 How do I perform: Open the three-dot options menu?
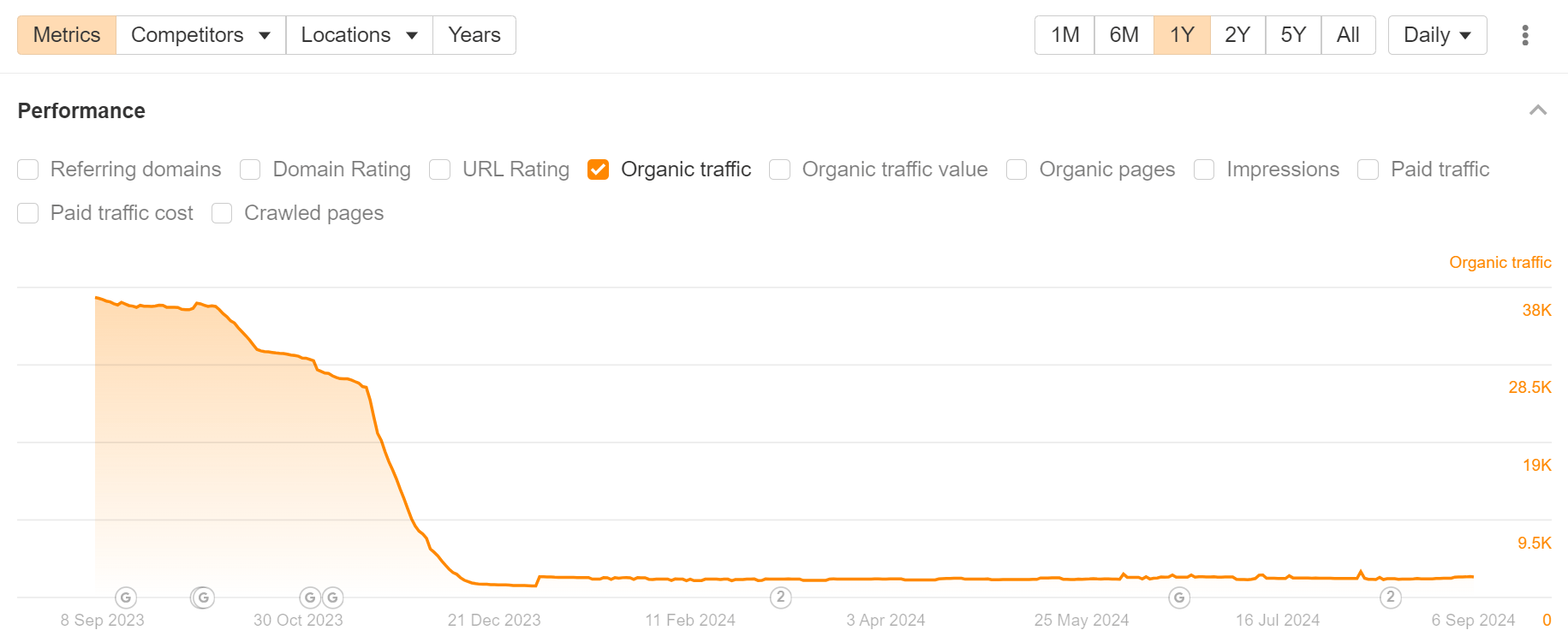click(1524, 35)
